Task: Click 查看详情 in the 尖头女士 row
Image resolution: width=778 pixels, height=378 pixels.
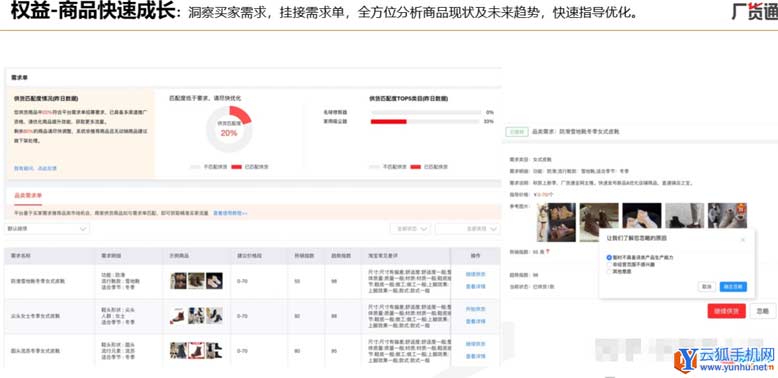Action: click(x=475, y=321)
